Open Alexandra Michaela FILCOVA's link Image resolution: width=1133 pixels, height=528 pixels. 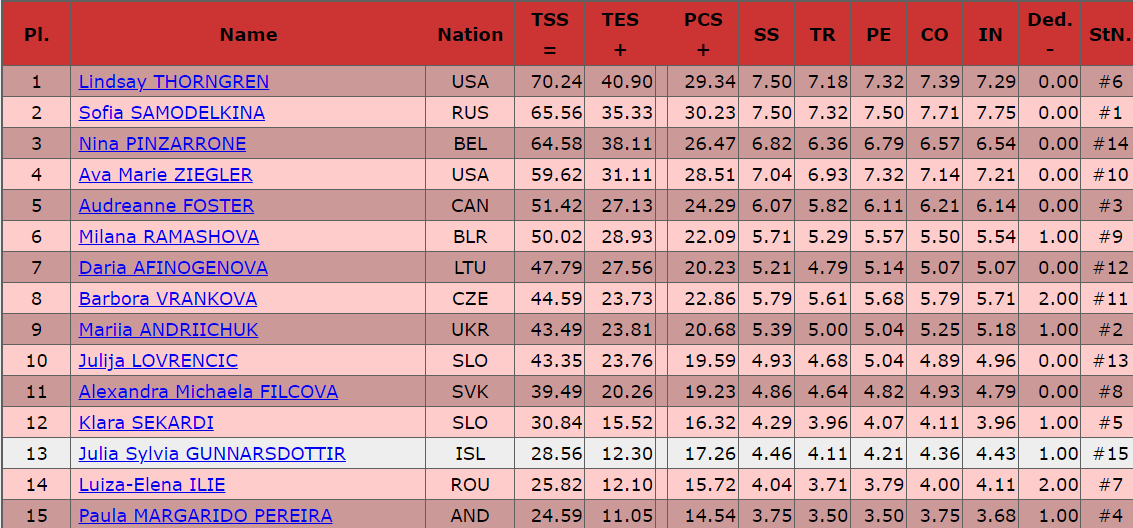(208, 392)
